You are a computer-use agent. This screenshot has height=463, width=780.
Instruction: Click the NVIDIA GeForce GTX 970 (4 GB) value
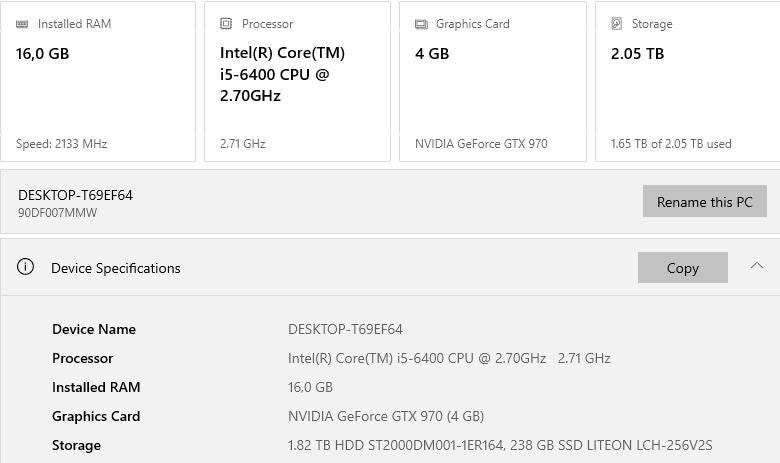tap(386, 416)
